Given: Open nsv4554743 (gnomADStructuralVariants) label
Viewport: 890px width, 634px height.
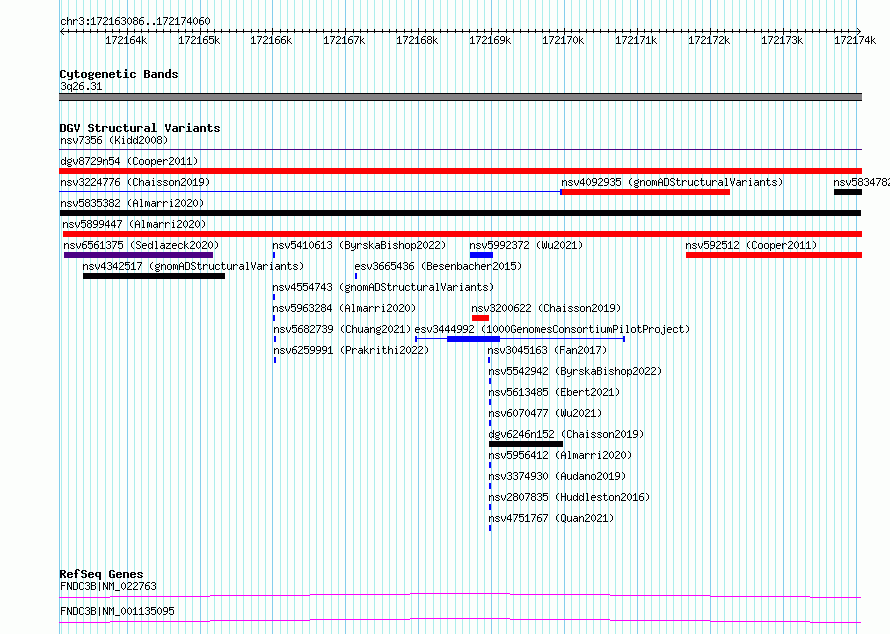Looking at the screenshot, I should pyautogui.click(x=383, y=287).
